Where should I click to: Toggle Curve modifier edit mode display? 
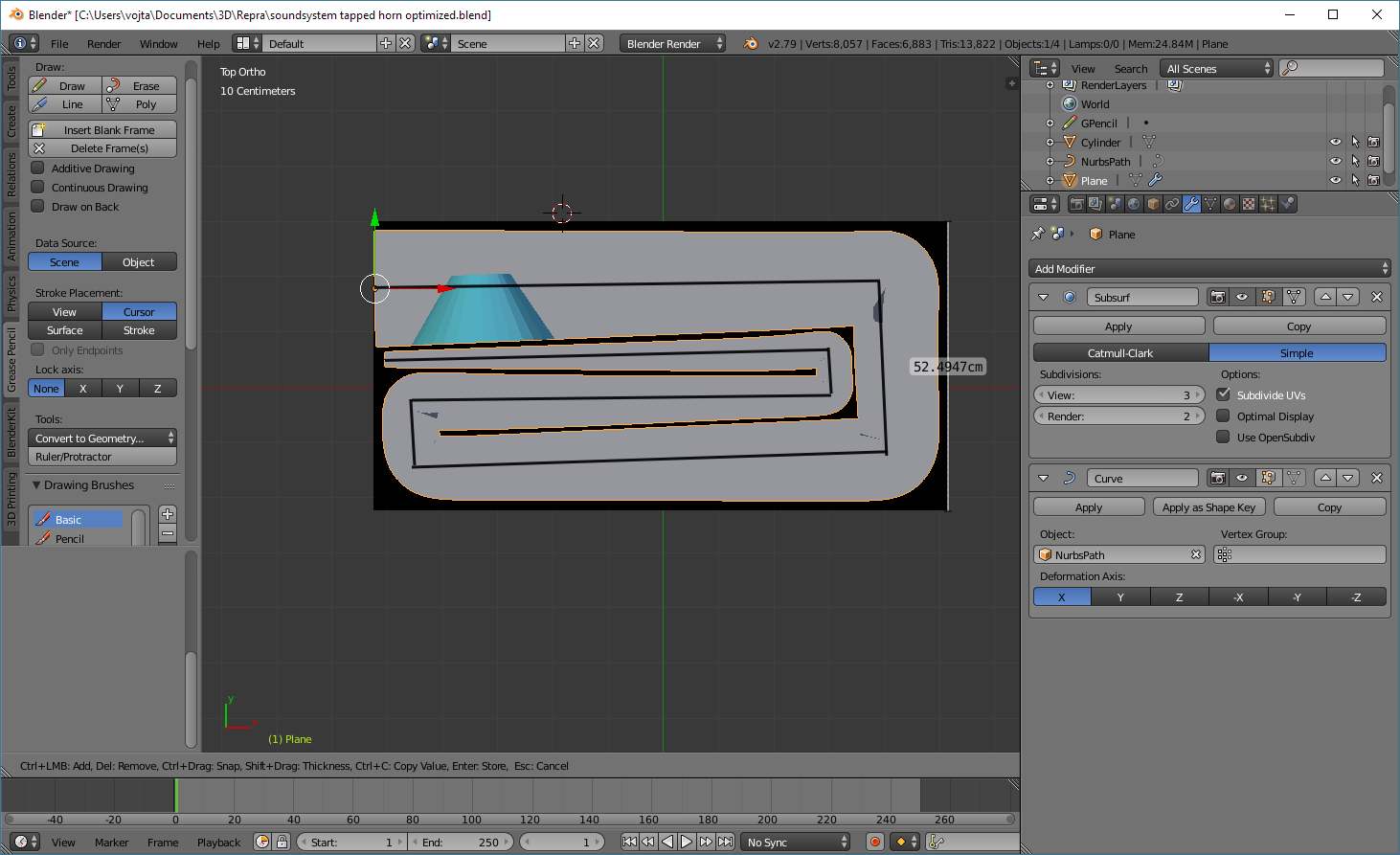(x=1269, y=478)
